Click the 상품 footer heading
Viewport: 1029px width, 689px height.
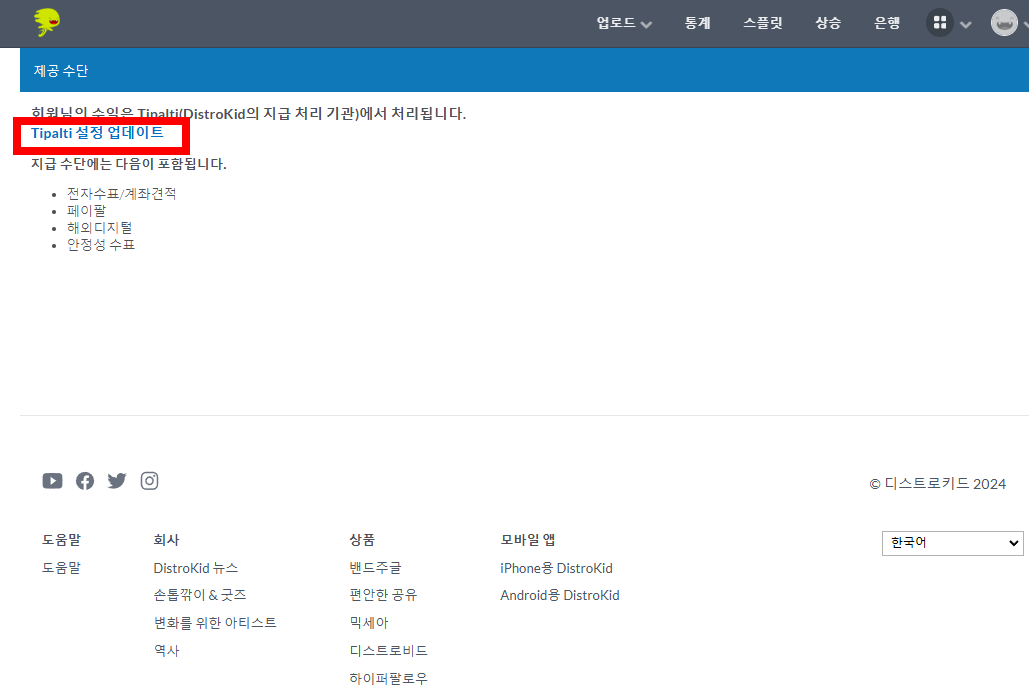(x=362, y=540)
